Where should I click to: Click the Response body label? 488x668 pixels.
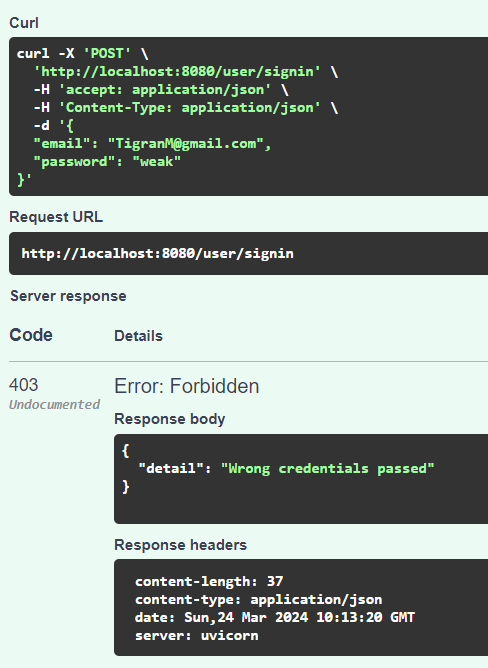[170, 419]
